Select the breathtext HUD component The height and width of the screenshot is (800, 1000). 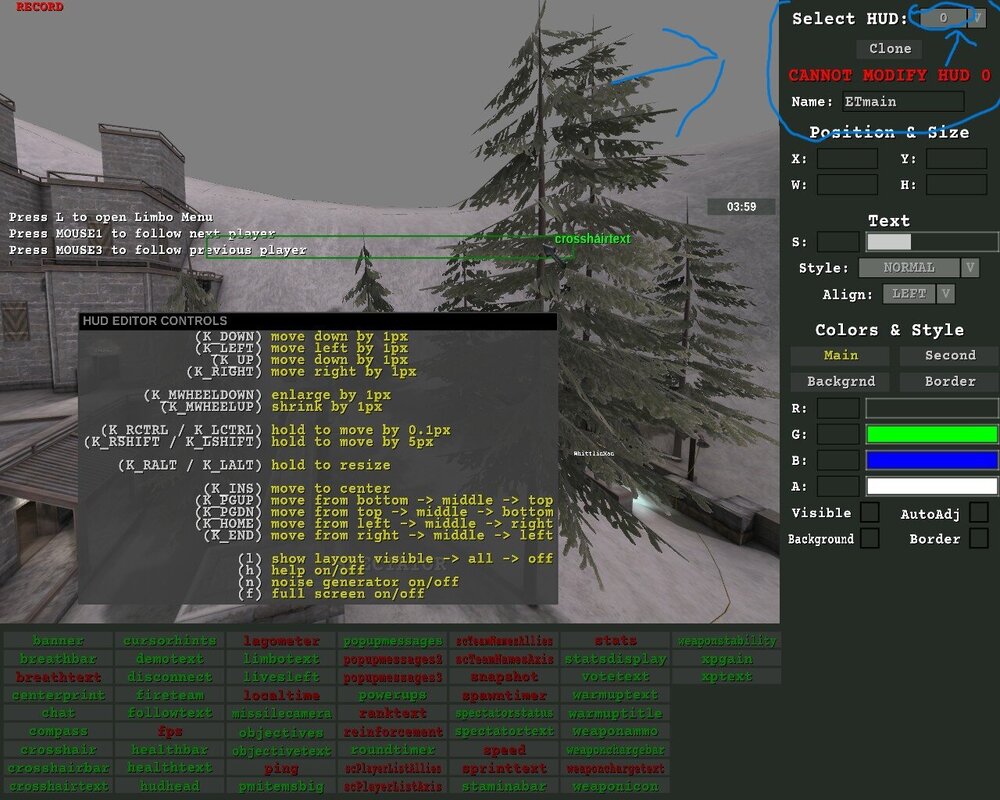coord(58,676)
